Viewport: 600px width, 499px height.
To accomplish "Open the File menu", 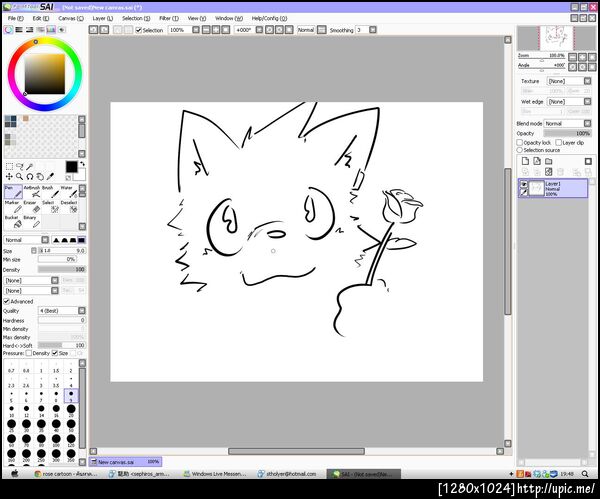I will coord(15,18).
